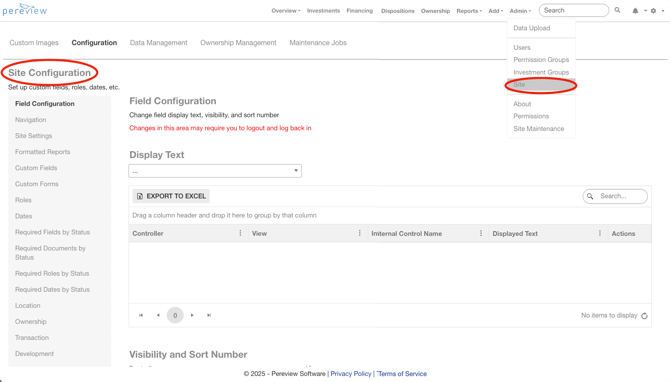Viewport: 670px width, 382px height.
Task: Open Internal Control Name column menu dots
Action: pos(481,233)
